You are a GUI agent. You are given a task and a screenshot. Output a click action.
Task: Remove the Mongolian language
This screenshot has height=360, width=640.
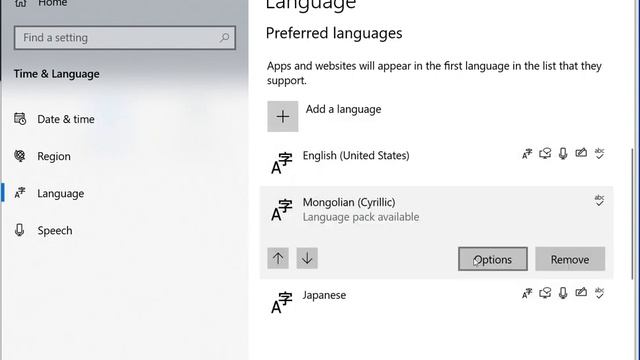(x=570, y=259)
